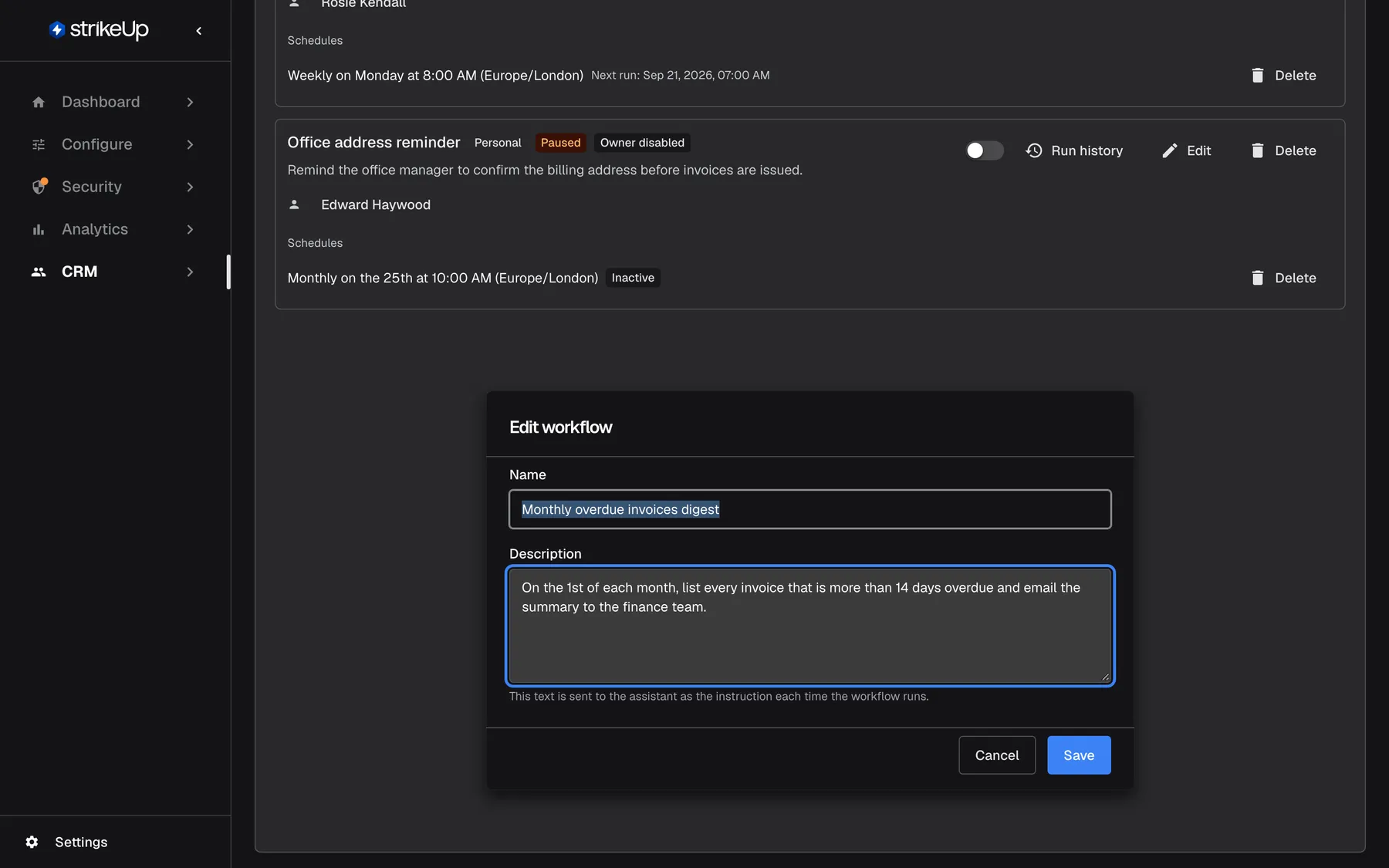Screen dimensions: 1389x868
Task: Click Next run Sep 21, 2026 text
Action: tap(681, 75)
